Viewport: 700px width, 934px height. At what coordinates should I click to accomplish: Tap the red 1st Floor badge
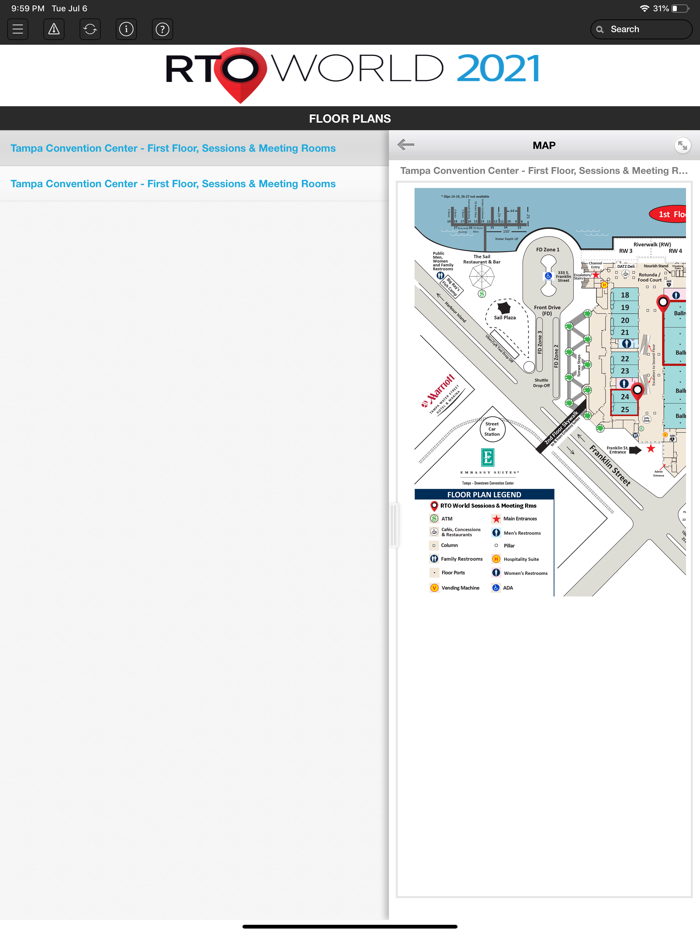pyautogui.click(x=668, y=214)
